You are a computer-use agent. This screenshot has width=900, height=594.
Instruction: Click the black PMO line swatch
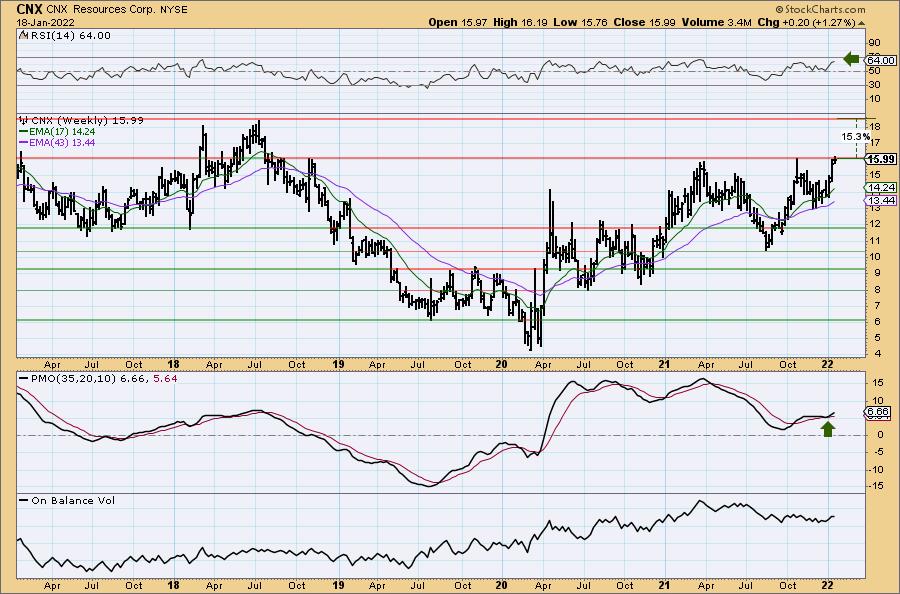click(x=24, y=379)
